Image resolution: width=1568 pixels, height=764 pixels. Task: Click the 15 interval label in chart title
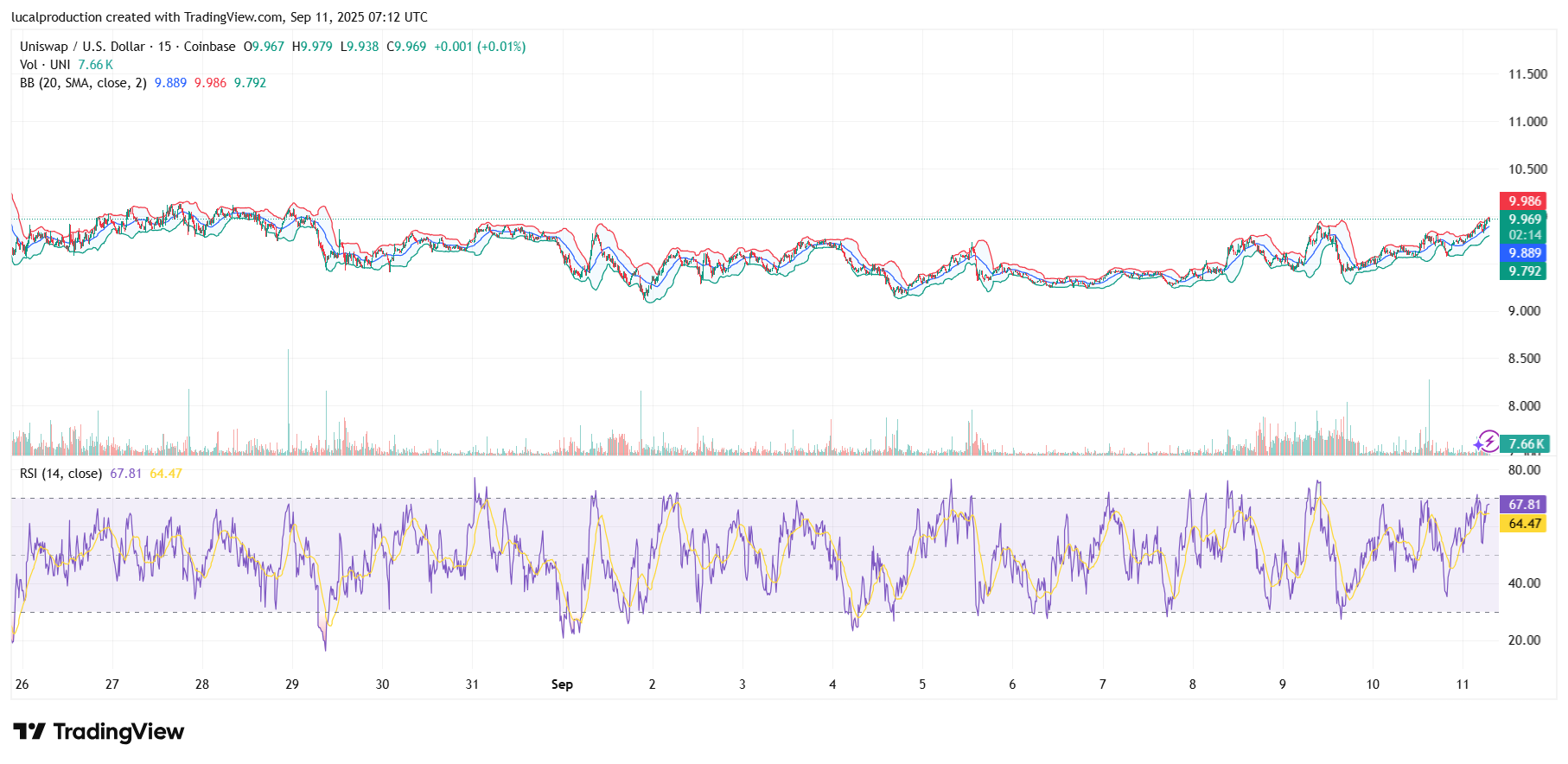pyautogui.click(x=164, y=47)
